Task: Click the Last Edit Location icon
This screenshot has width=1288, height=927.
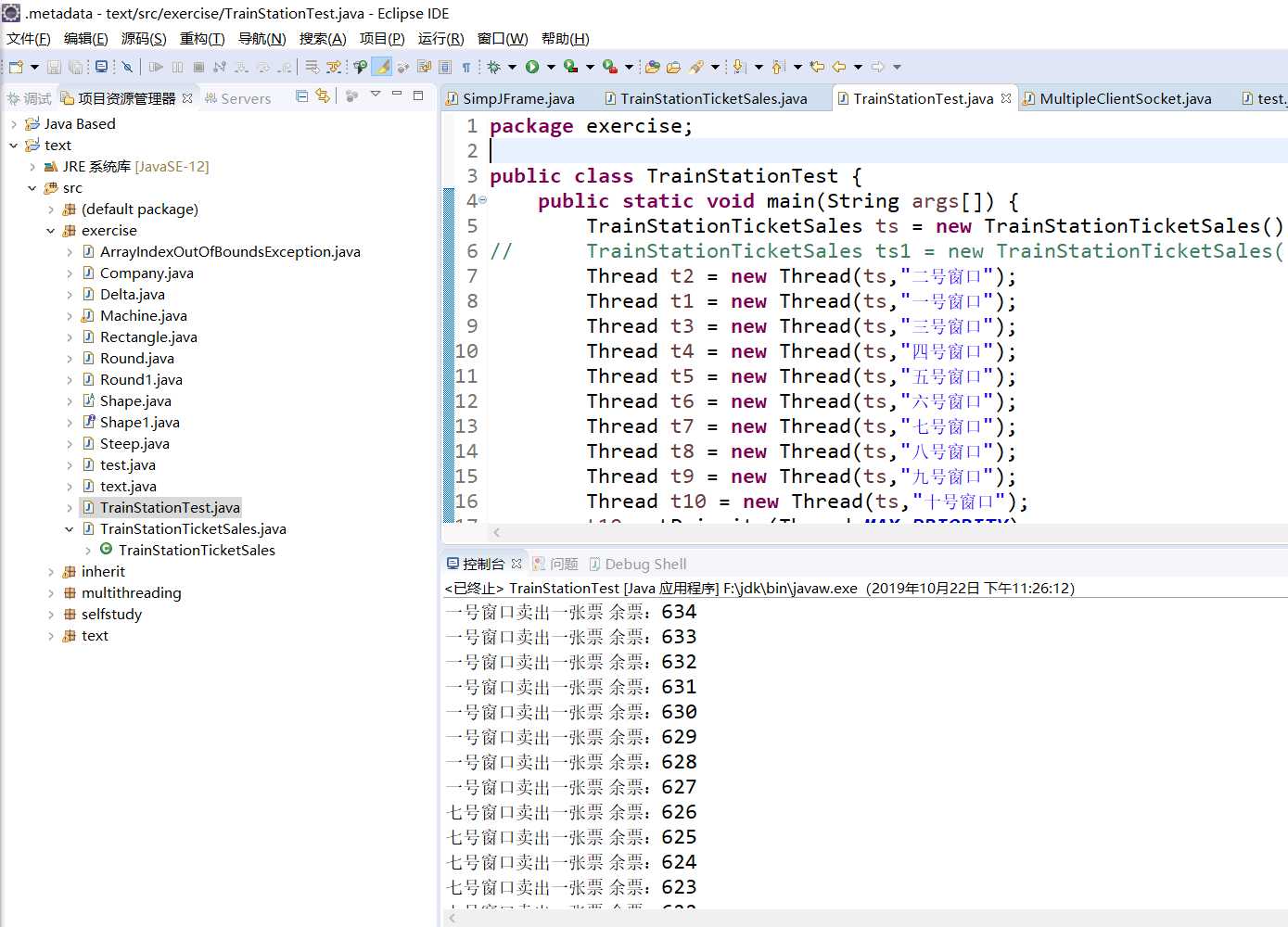Action: tap(817, 67)
